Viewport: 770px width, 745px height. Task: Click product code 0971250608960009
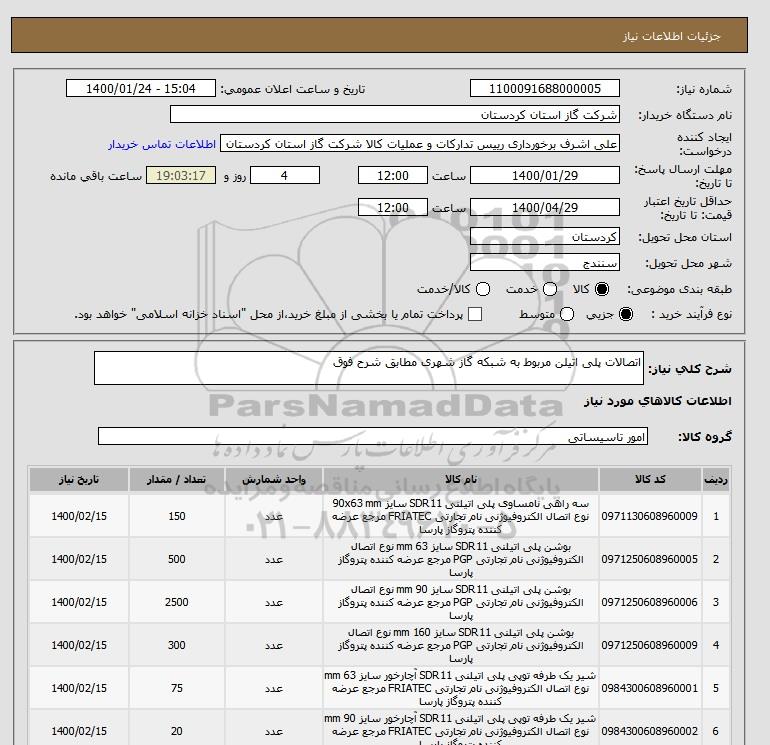pos(649,645)
